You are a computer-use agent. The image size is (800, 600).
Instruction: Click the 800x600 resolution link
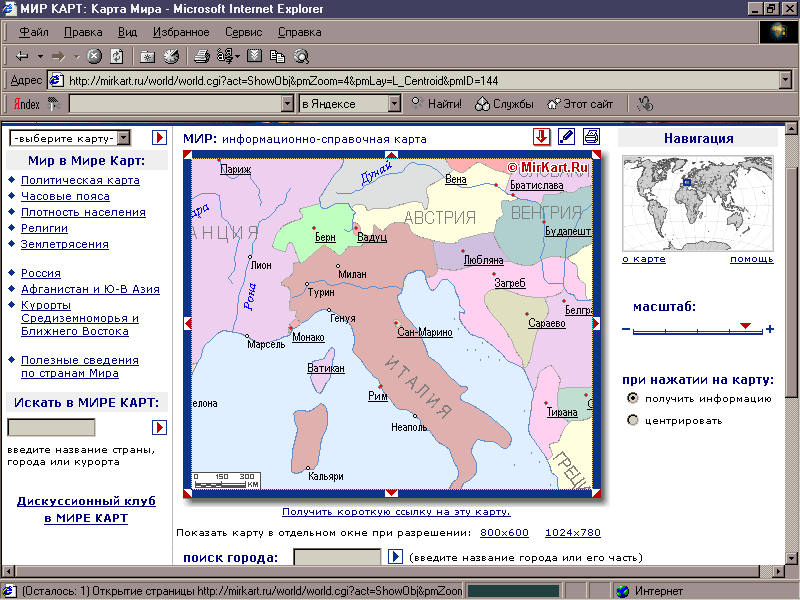click(504, 532)
